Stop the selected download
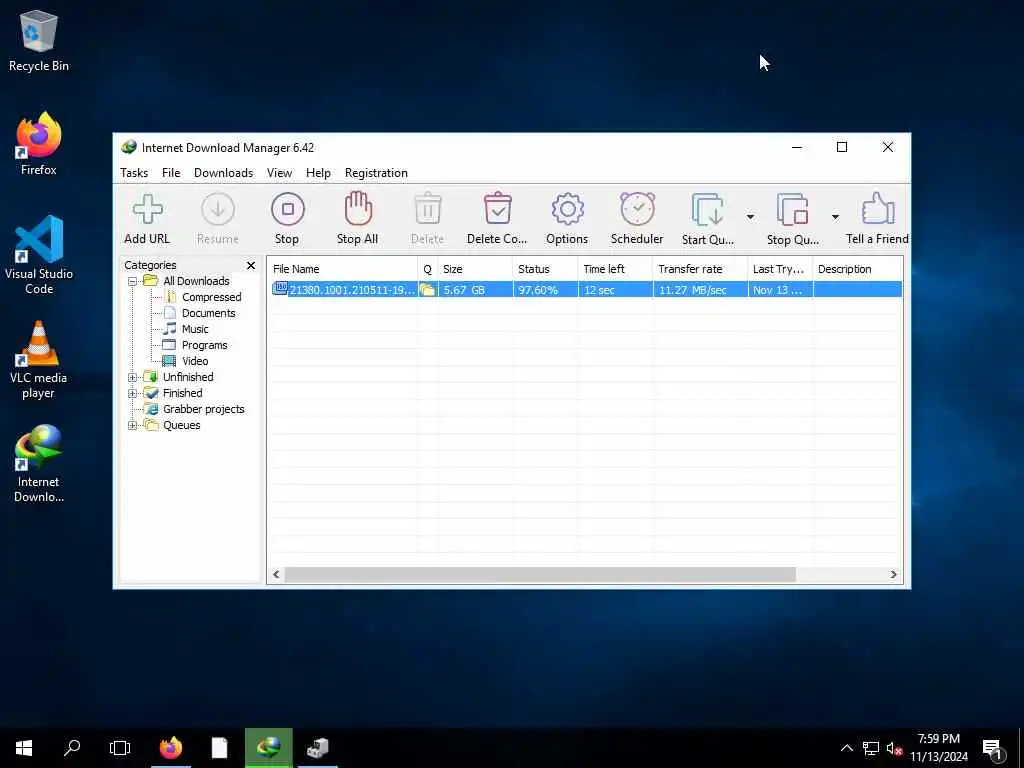Viewport: 1024px width, 768px height. point(287,210)
